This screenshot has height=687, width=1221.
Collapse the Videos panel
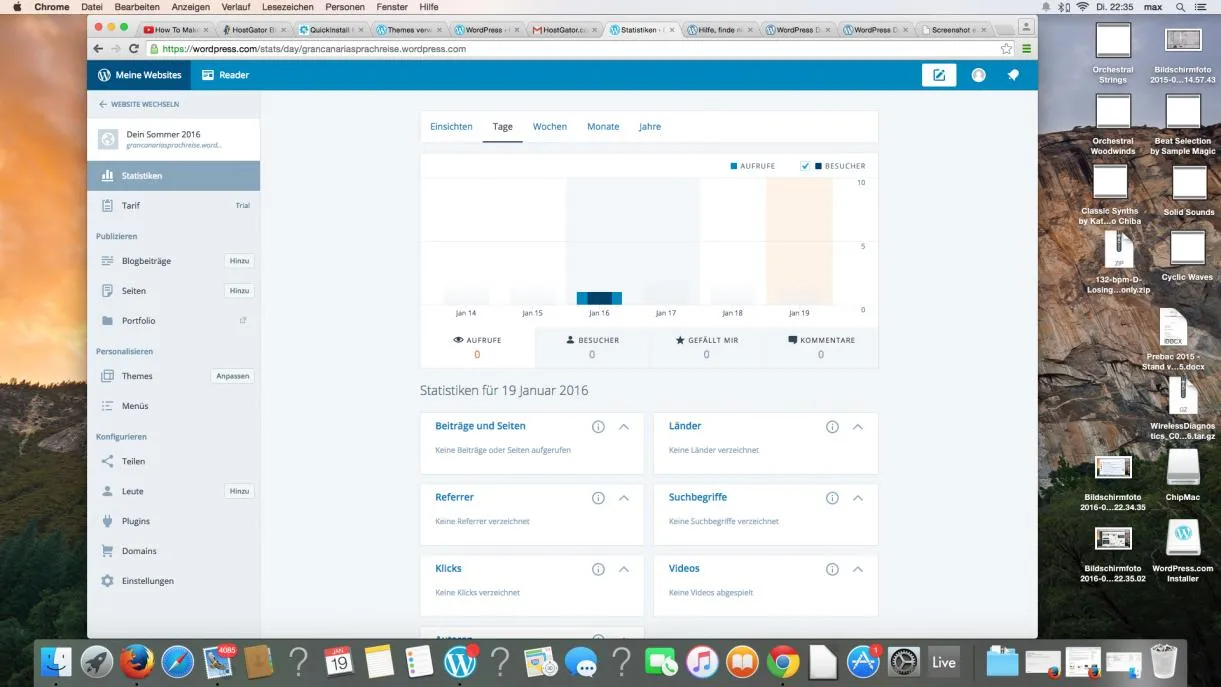858,569
